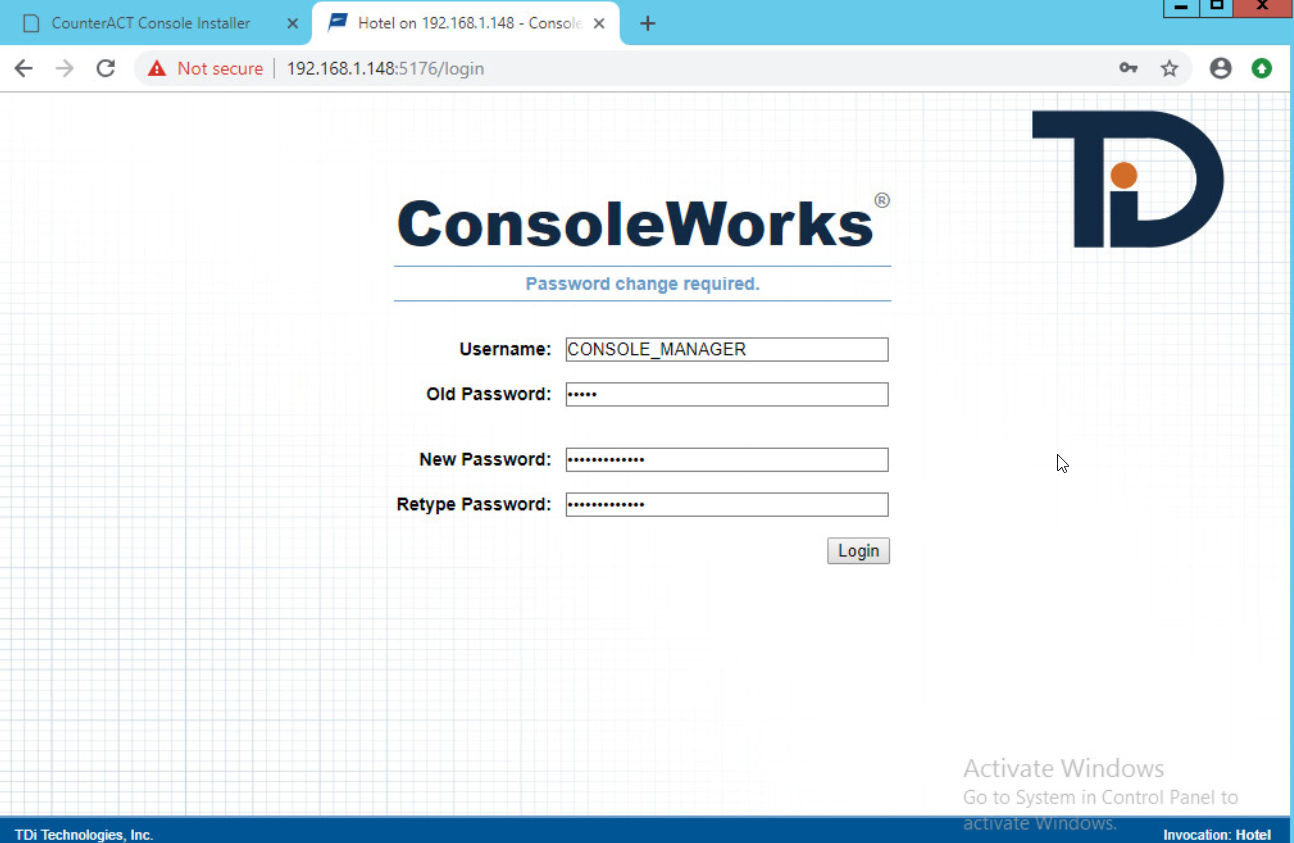Bookmark this page with the star icon
The height and width of the screenshot is (843, 1294).
click(x=1169, y=68)
